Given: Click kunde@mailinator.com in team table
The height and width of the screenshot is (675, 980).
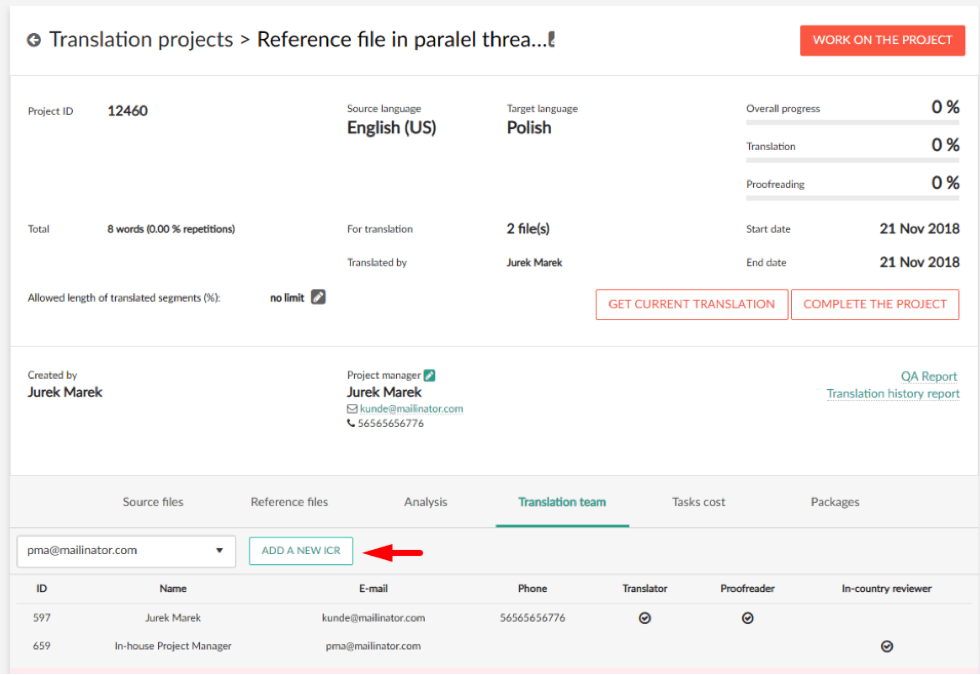Looking at the screenshot, I should coord(373,618).
